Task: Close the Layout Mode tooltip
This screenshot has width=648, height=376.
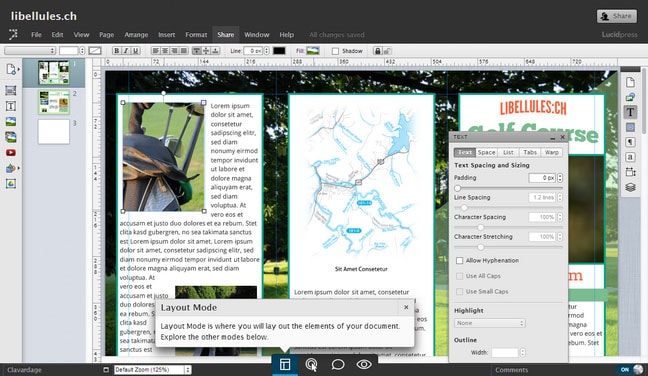Action: [406, 307]
